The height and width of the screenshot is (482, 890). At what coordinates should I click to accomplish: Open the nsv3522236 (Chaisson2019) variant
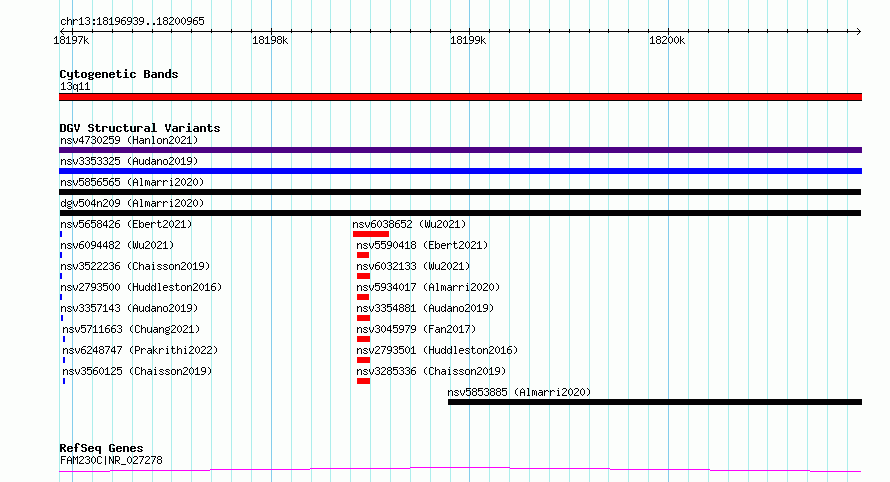point(135,266)
